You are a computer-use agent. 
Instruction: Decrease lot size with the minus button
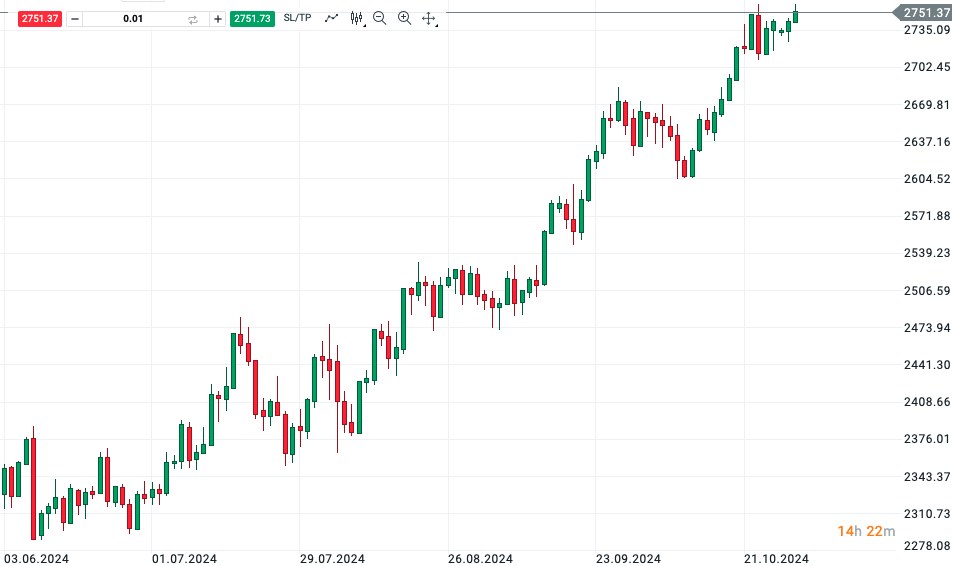pyautogui.click(x=74, y=19)
